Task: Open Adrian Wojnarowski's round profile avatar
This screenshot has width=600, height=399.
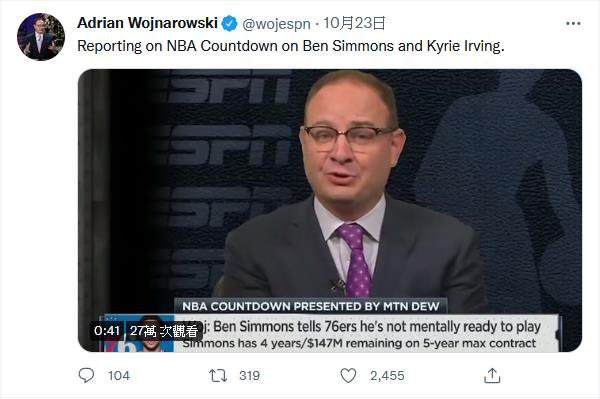Action: 41,37
